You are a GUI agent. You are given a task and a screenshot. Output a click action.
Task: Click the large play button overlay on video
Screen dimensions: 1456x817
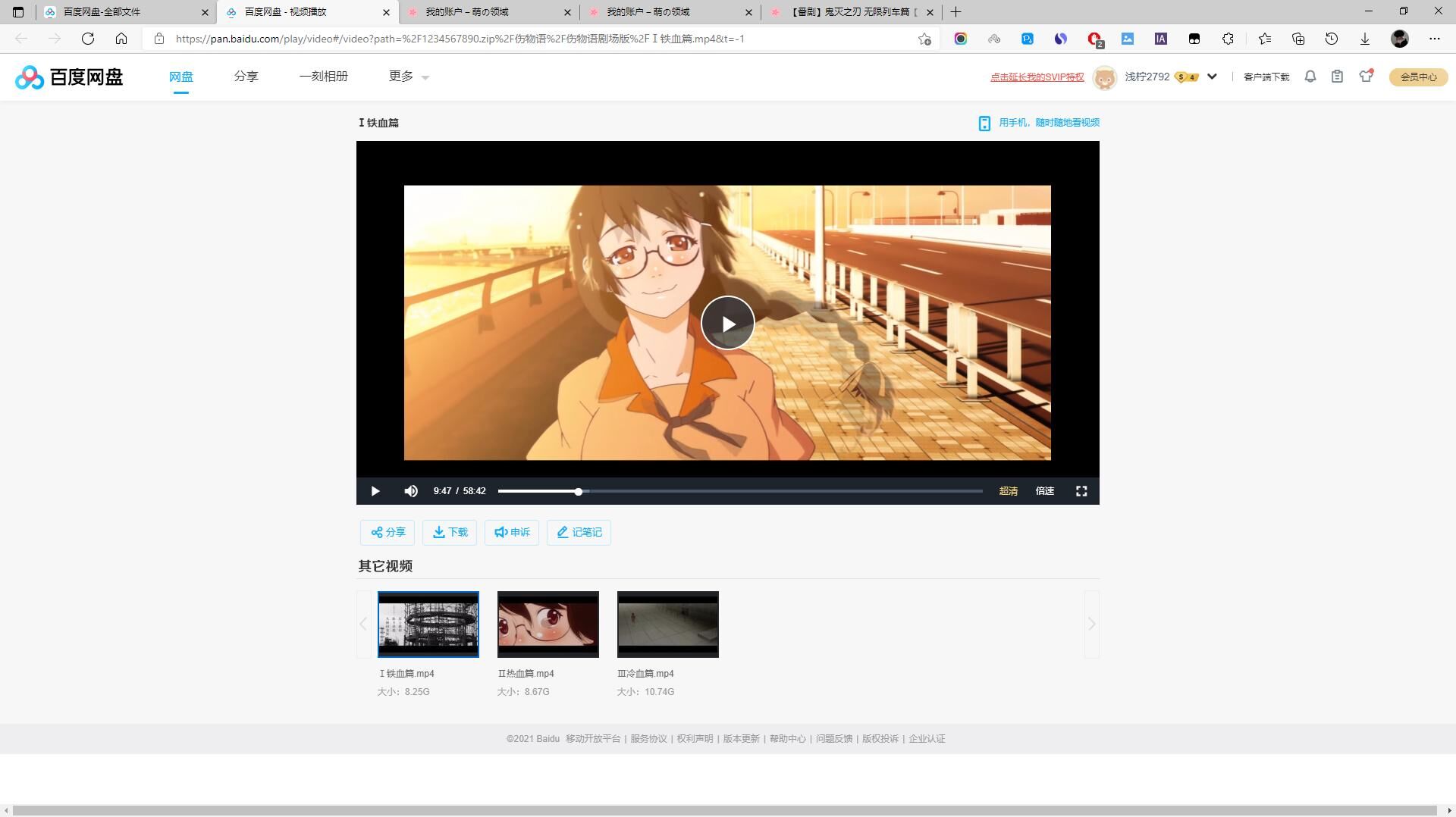point(727,323)
